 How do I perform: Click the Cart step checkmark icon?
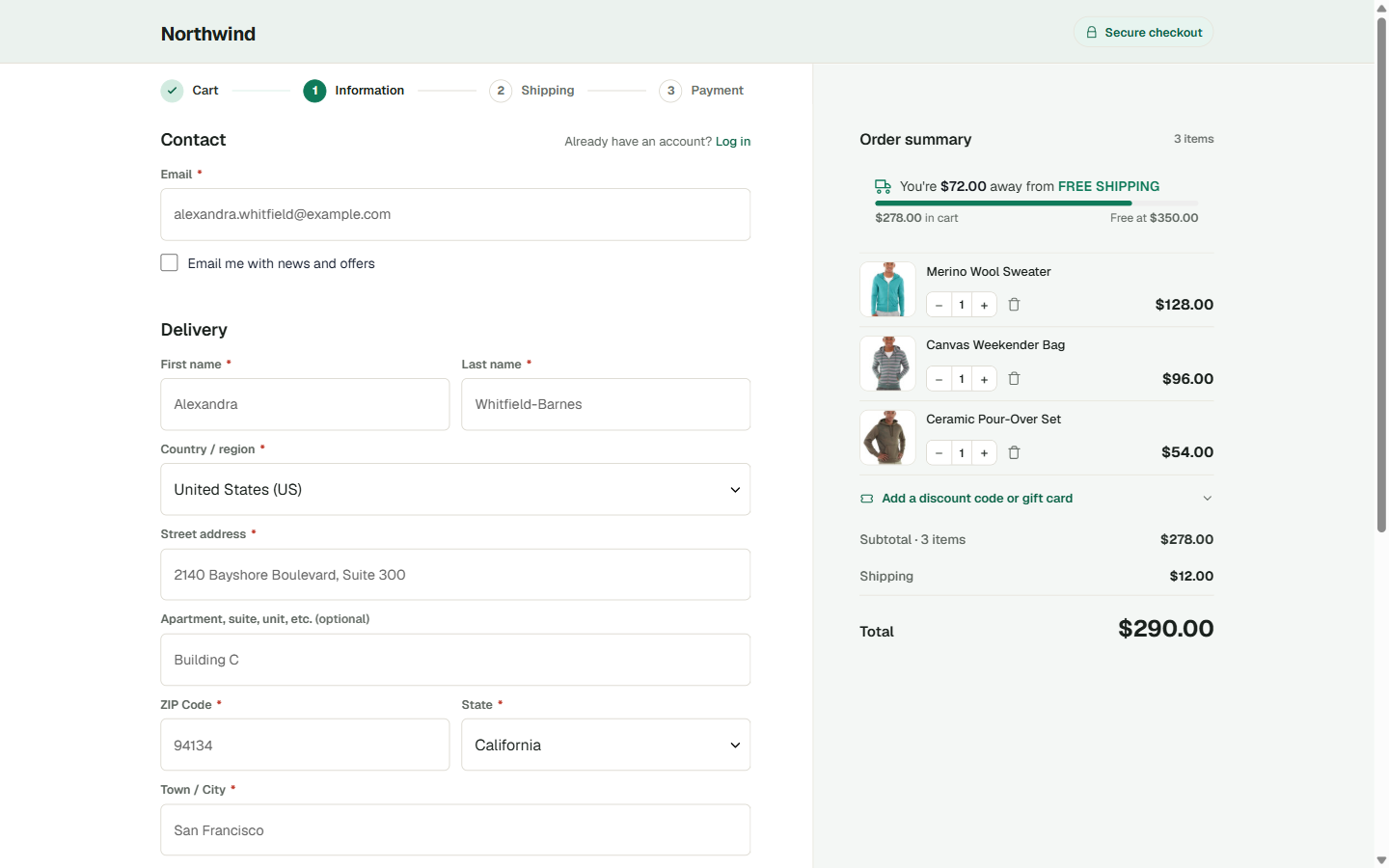coord(172,91)
